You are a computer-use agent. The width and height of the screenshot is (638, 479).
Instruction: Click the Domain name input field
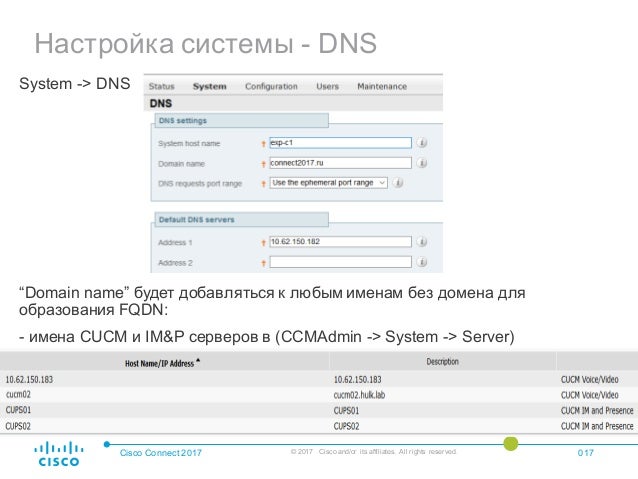[340, 163]
